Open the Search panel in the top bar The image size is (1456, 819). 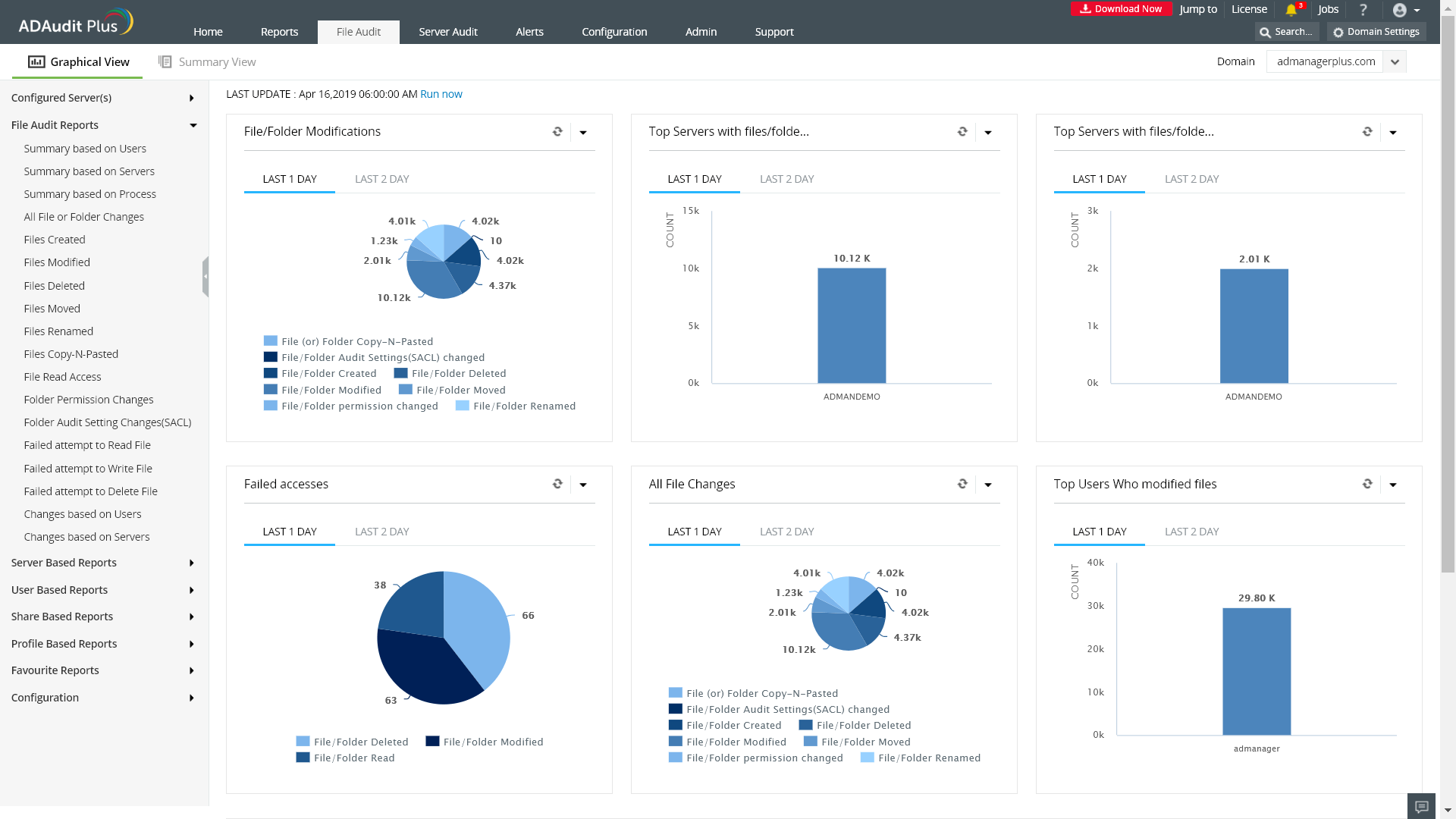point(1286,32)
